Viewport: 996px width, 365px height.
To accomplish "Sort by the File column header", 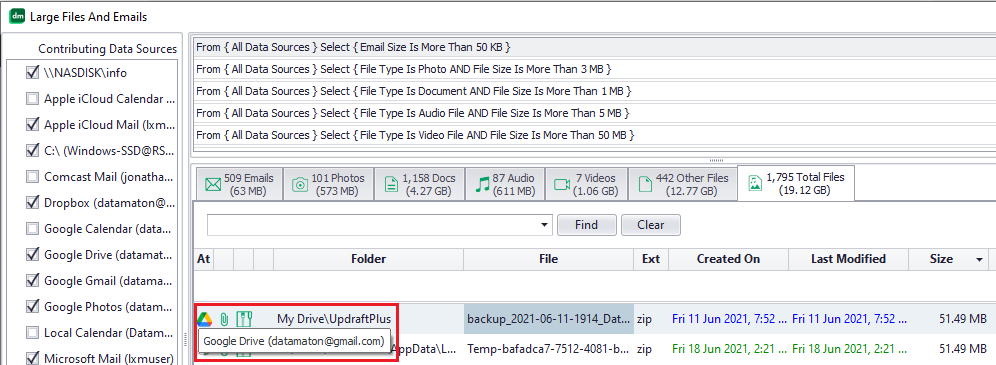I will 548,259.
